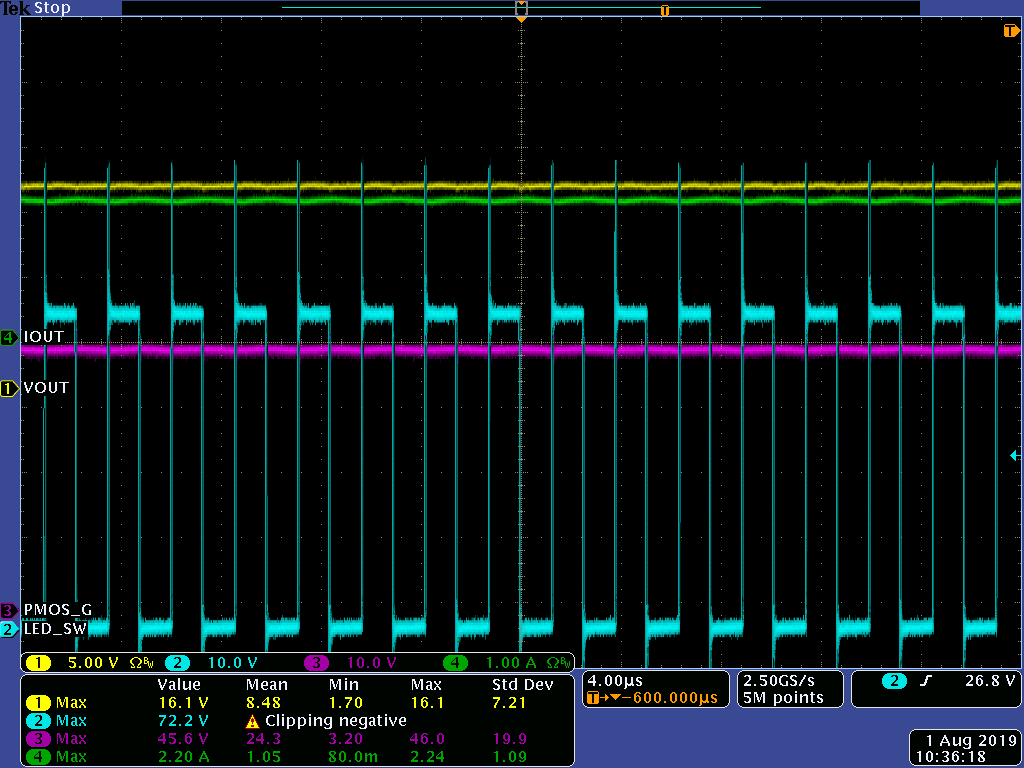The width and height of the screenshot is (1024, 768).
Task: Click the 16.1 V value in channel 1 row
Action: pyautogui.click(x=183, y=703)
